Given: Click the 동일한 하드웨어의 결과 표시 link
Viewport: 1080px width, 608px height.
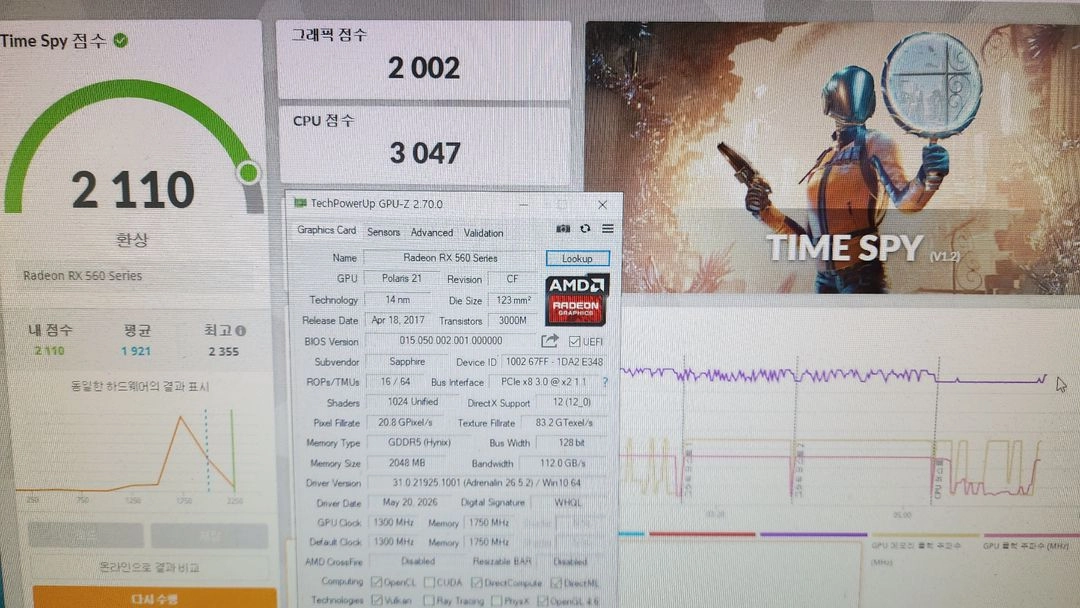Looking at the screenshot, I should coord(140,386).
